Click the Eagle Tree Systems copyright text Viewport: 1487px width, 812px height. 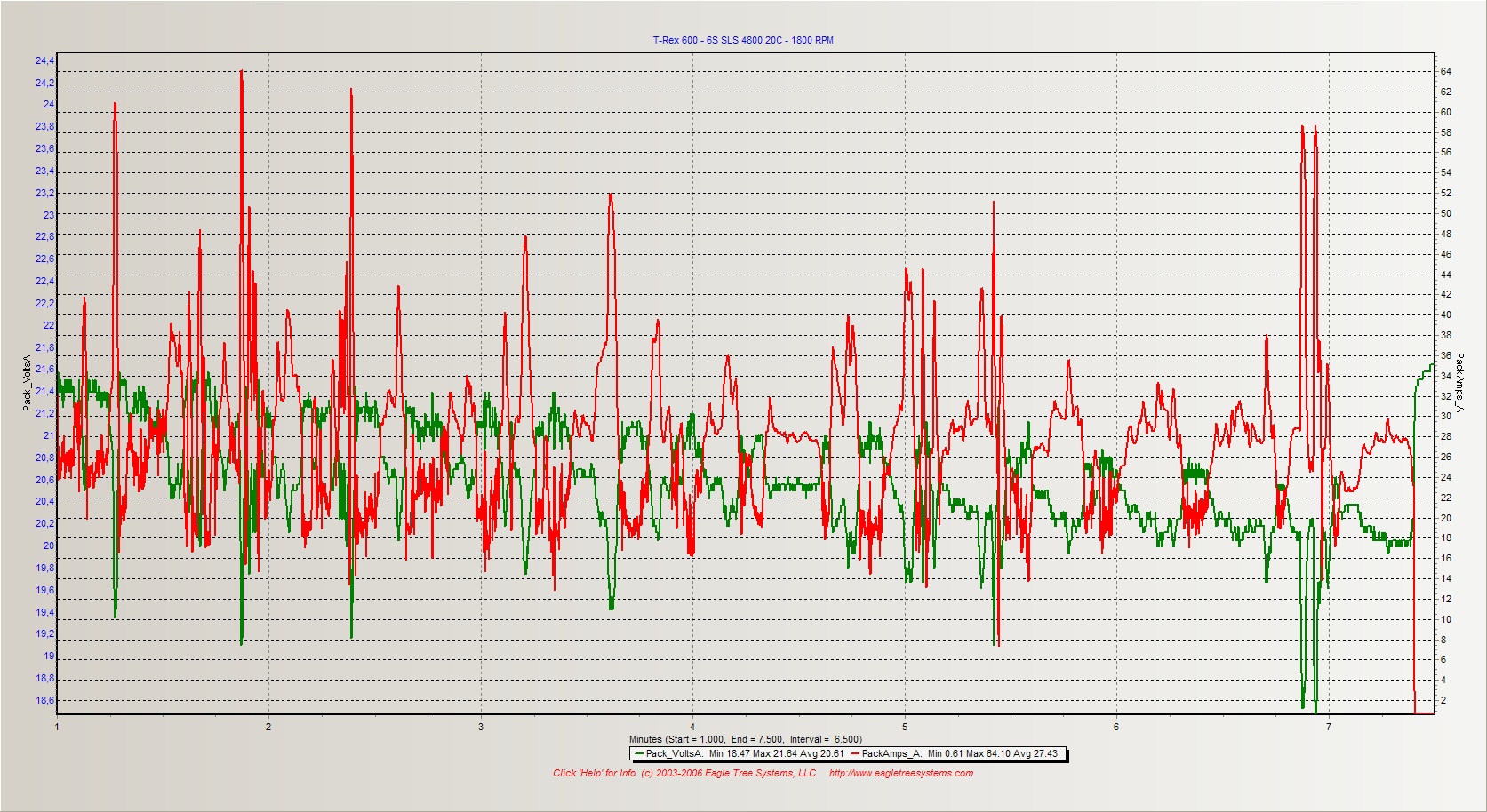pos(728,773)
